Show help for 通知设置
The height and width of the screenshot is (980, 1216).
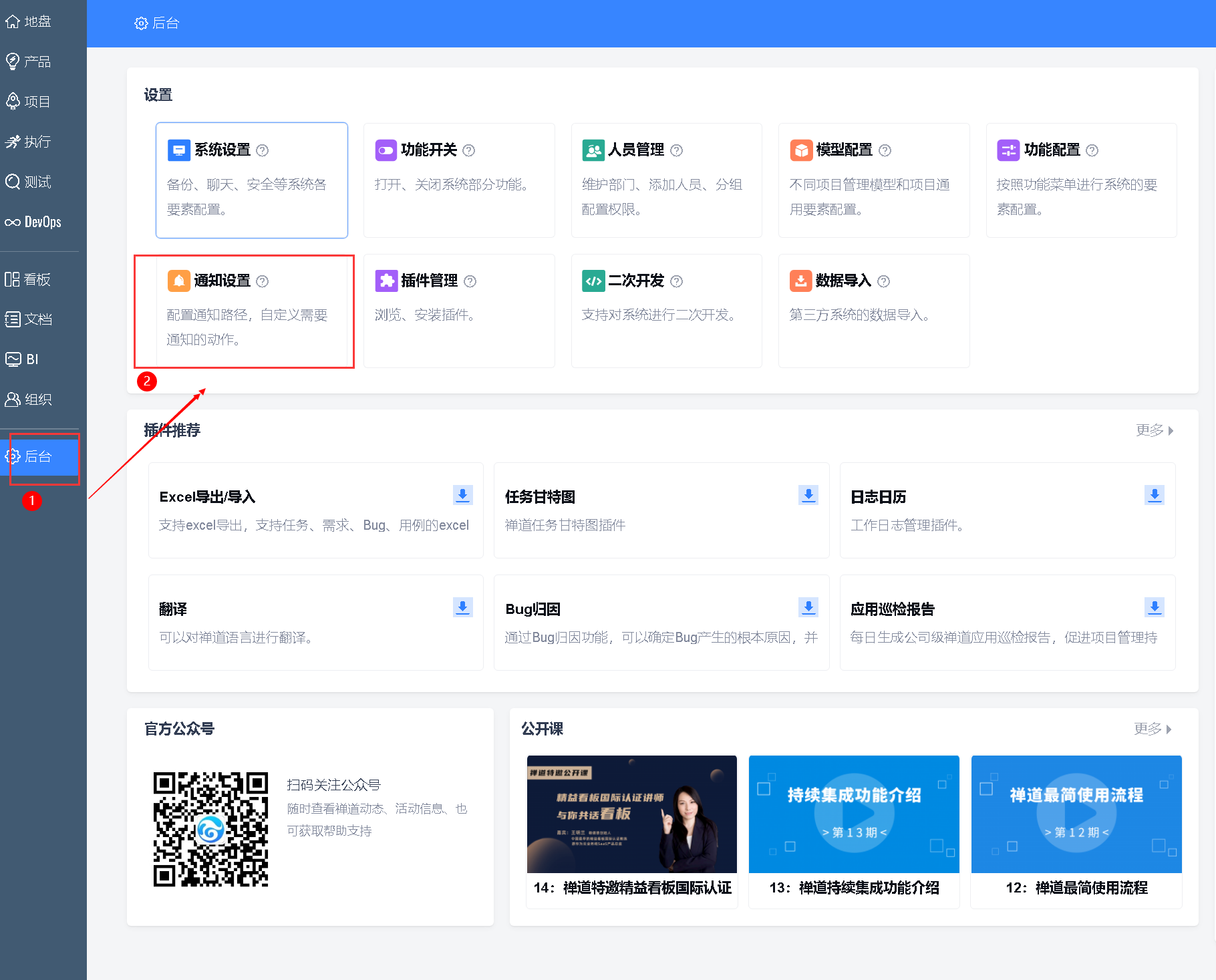pos(263,281)
